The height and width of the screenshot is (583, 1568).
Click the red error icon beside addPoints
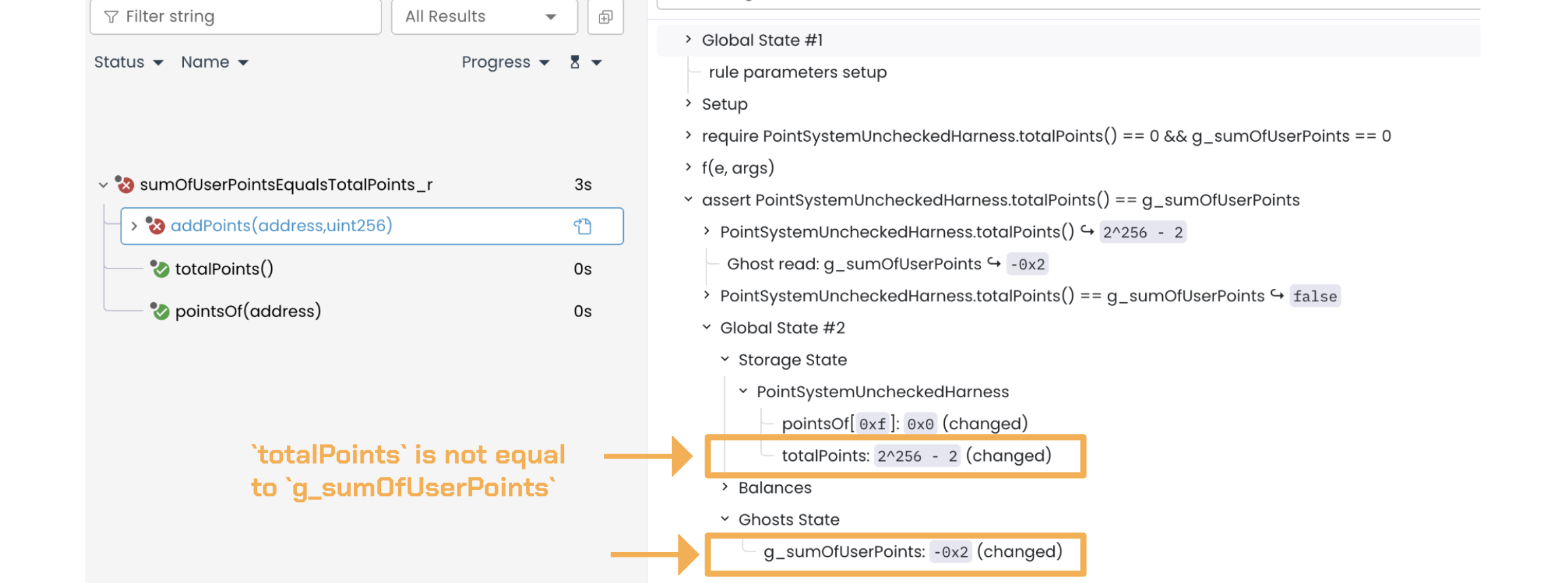156,226
